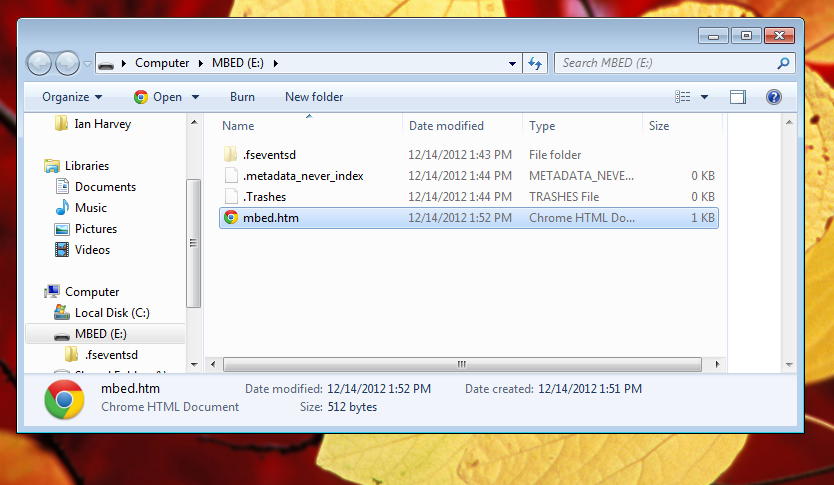Click Date modified value in details pane

(379, 389)
